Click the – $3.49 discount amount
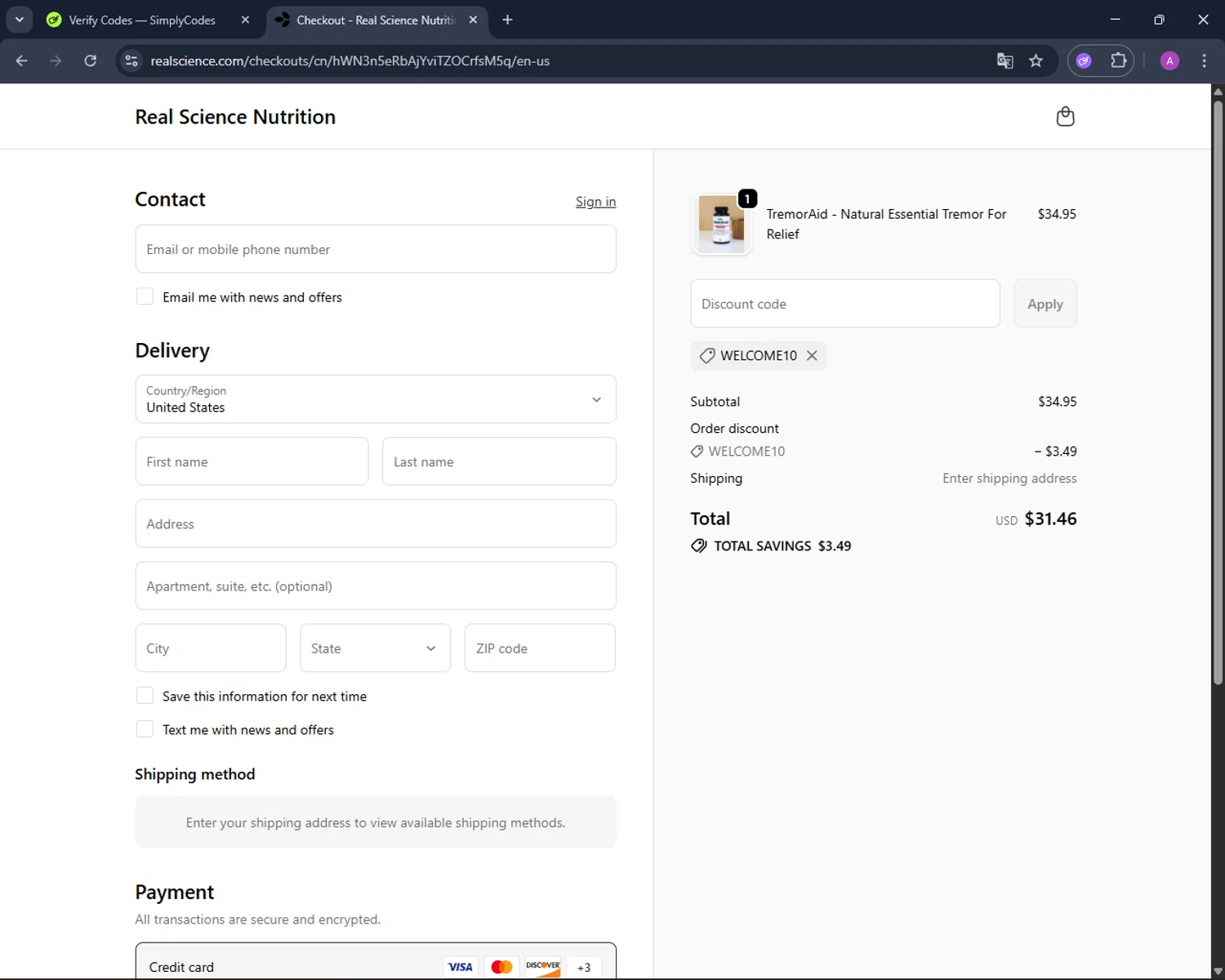The width and height of the screenshot is (1225, 980). [1055, 451]
